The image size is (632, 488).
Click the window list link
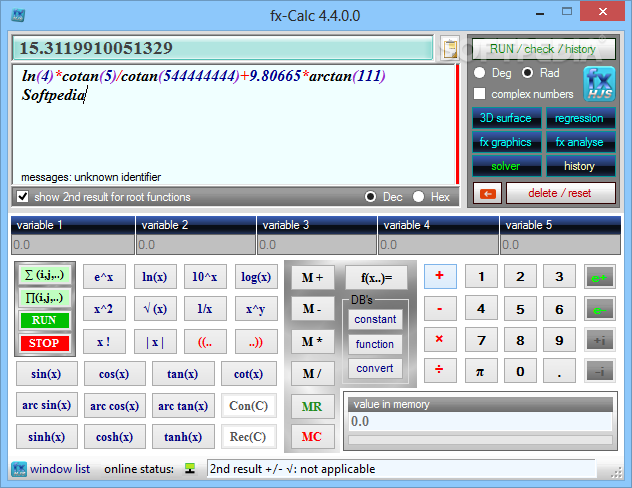tap(60, 469)
